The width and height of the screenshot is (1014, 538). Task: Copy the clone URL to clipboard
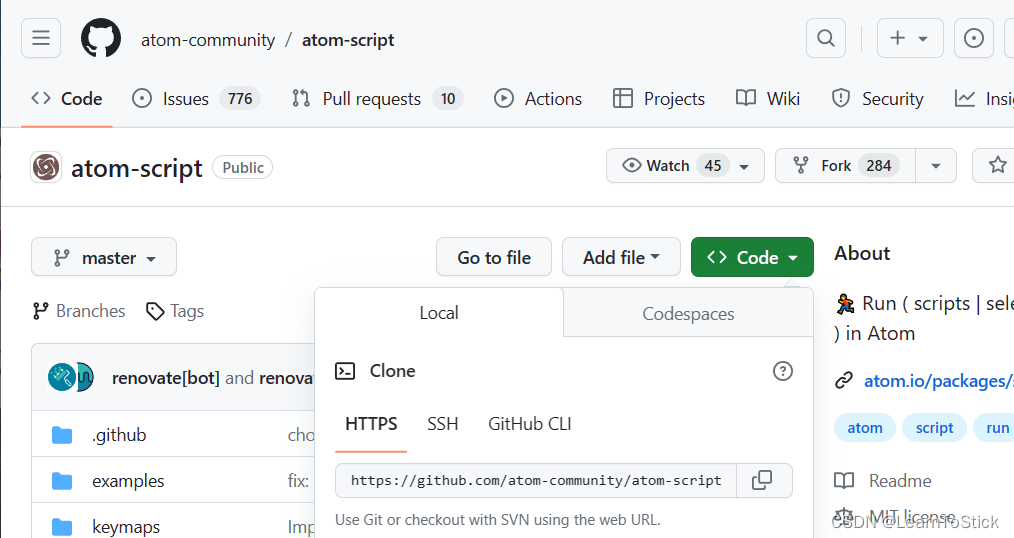tap(762, 480)
